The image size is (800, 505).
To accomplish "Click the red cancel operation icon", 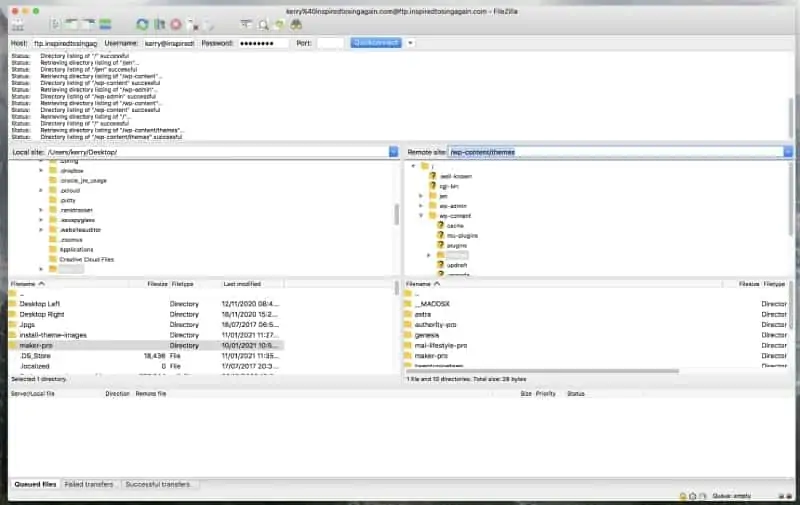I will pyautogui.click(x=176, y=24).
